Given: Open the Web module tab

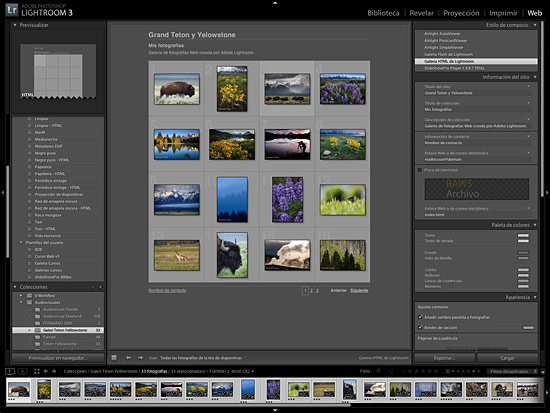Looking at the screenshot, I should [535, 13].
